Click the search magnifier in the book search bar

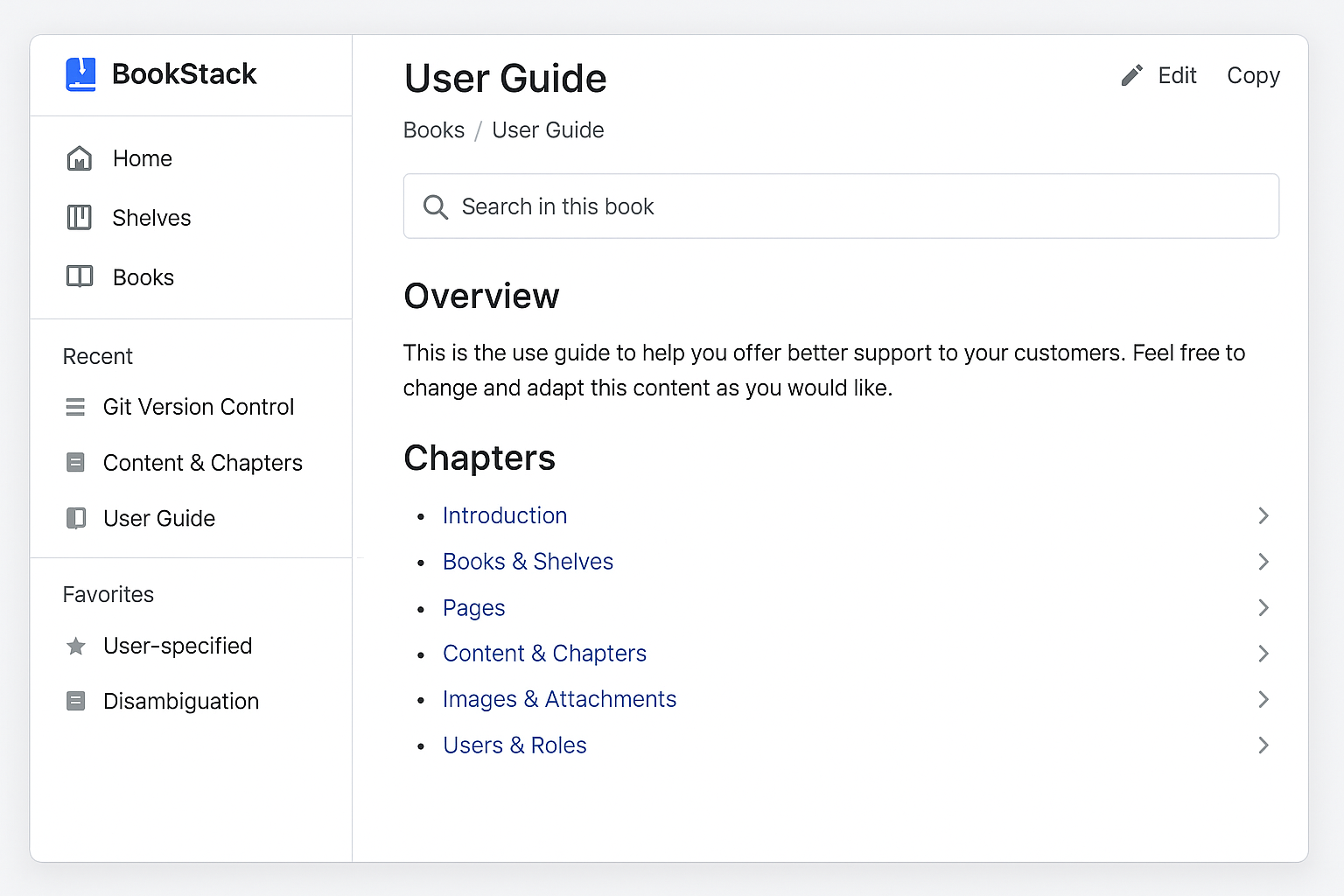pos(435,206)
